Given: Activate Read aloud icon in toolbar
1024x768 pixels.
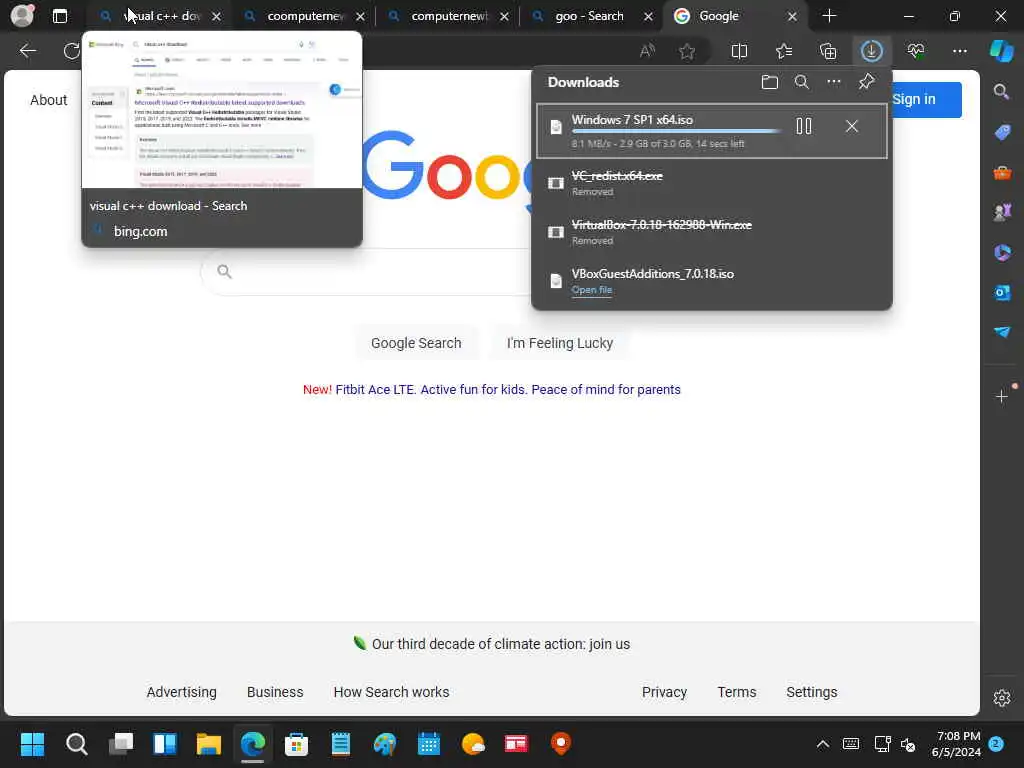Looking at the screenshot, I should click(647, 51).
